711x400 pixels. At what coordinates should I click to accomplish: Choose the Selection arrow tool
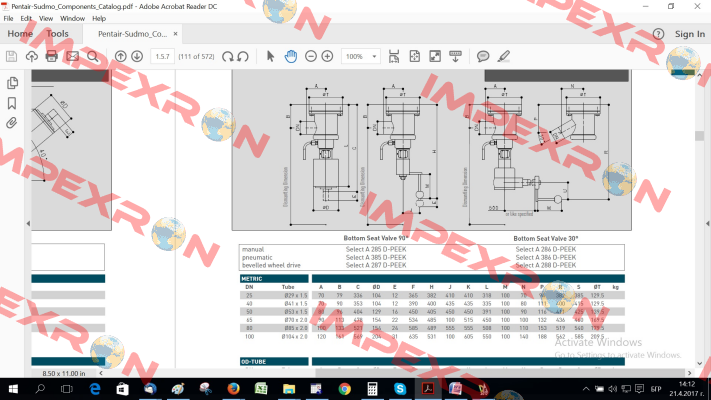[x=270, y=56]
